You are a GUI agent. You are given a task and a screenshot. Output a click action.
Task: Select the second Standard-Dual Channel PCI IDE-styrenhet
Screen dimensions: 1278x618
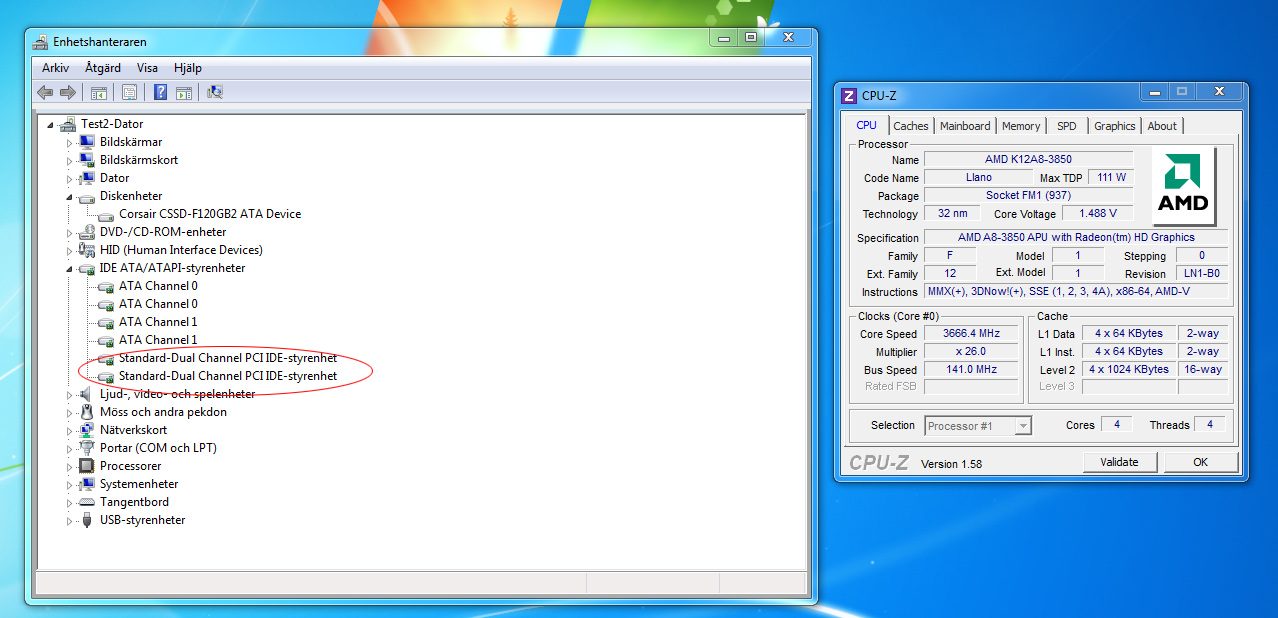(x=227, y=376)
